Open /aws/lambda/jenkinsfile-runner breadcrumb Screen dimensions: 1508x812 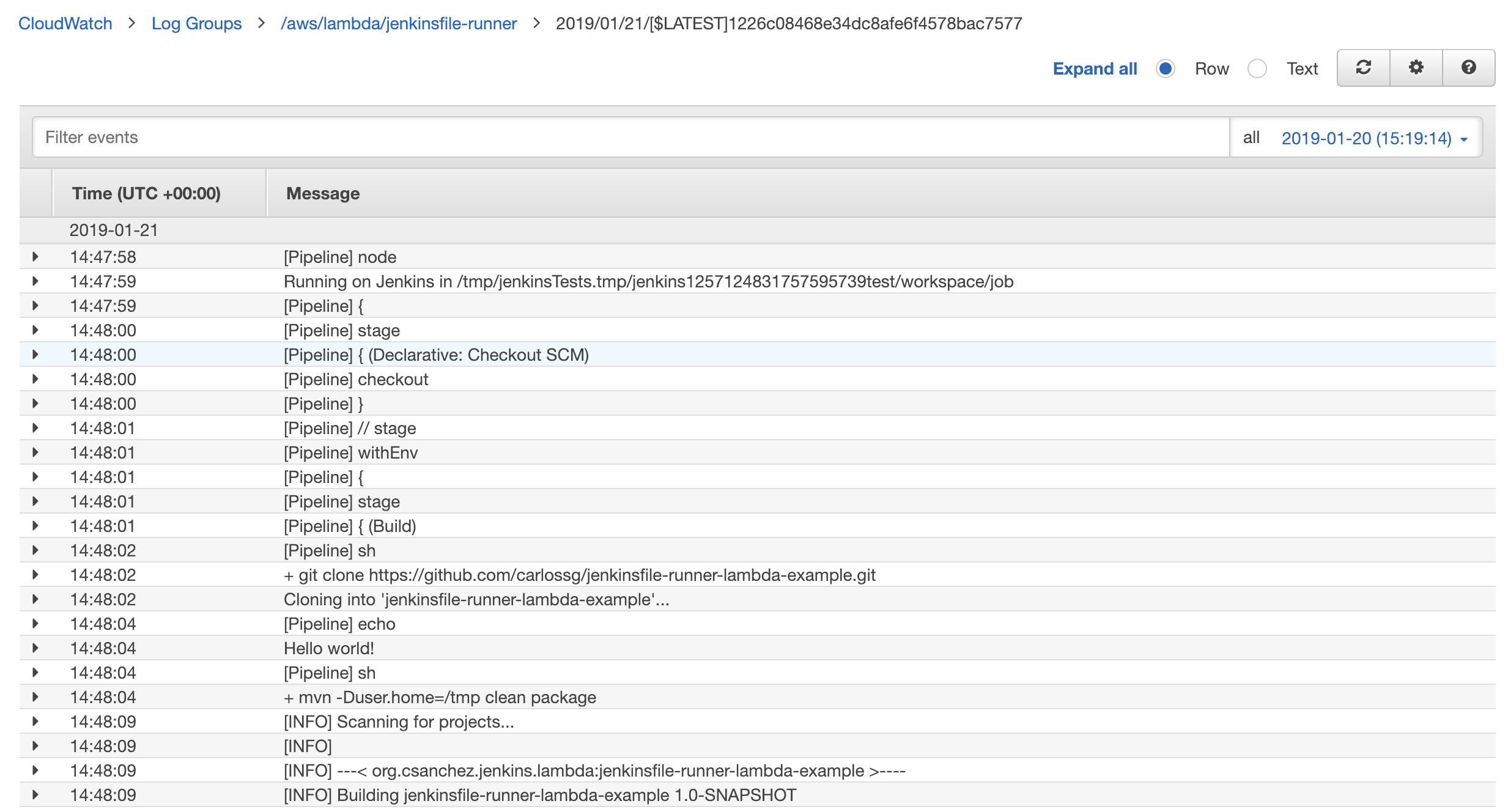[399, 23]
